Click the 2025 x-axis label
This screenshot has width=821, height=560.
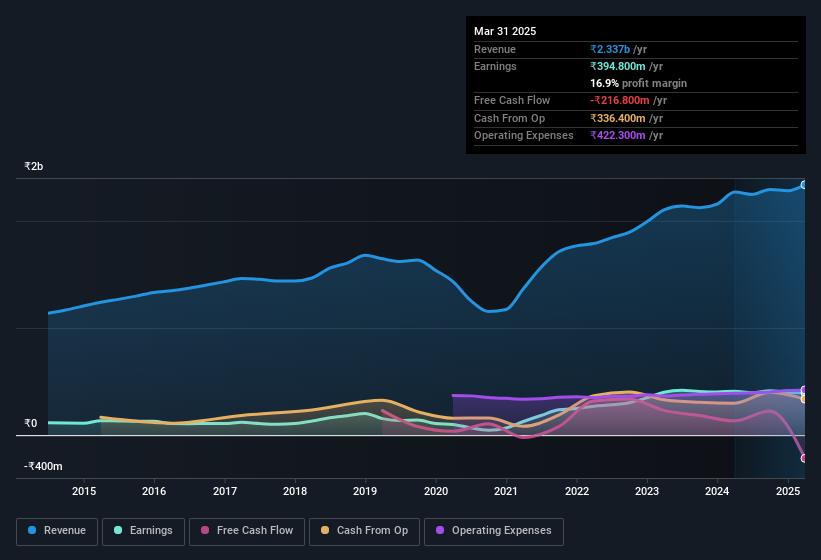[x=787, y=491]
